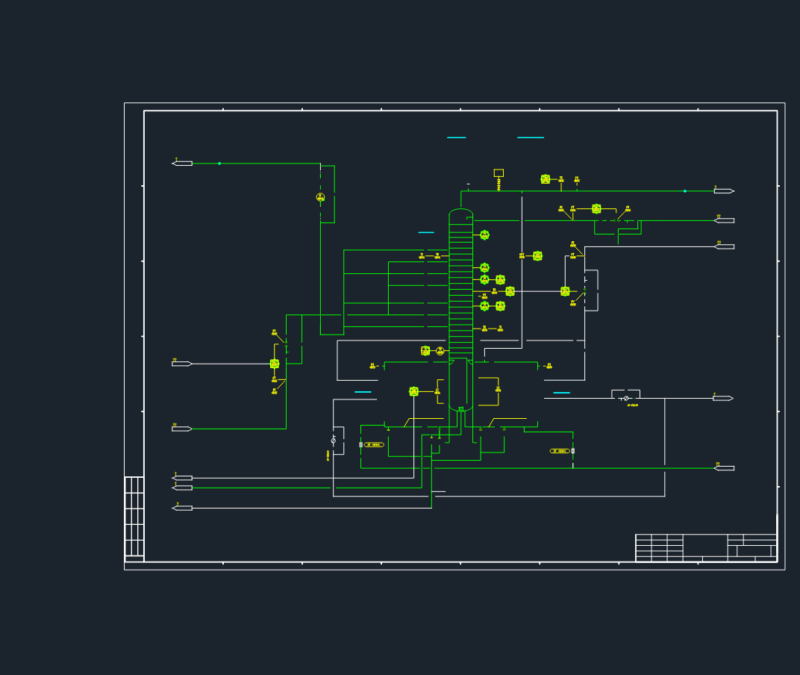Viewport: 800px width, 675px height.
Task: Select the lowest left-pointing arrow at bottom-left
Action: [182, 508]
